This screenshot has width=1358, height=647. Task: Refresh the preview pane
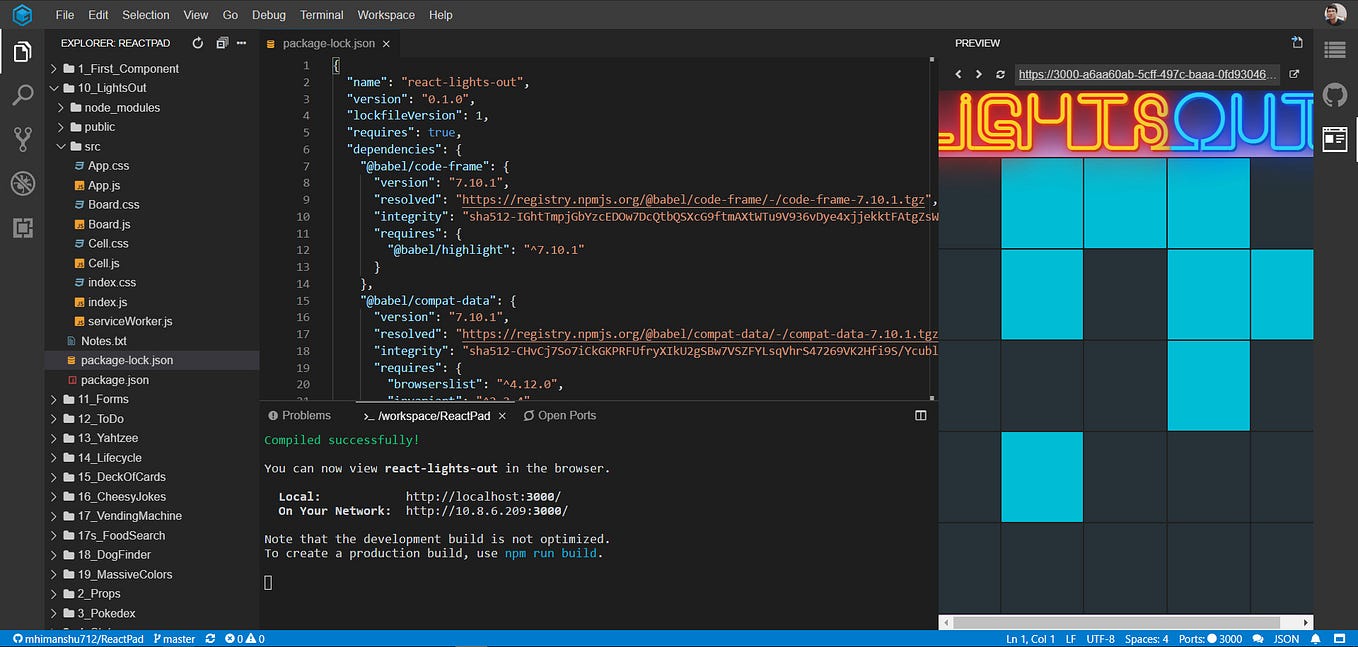point(999,74)
